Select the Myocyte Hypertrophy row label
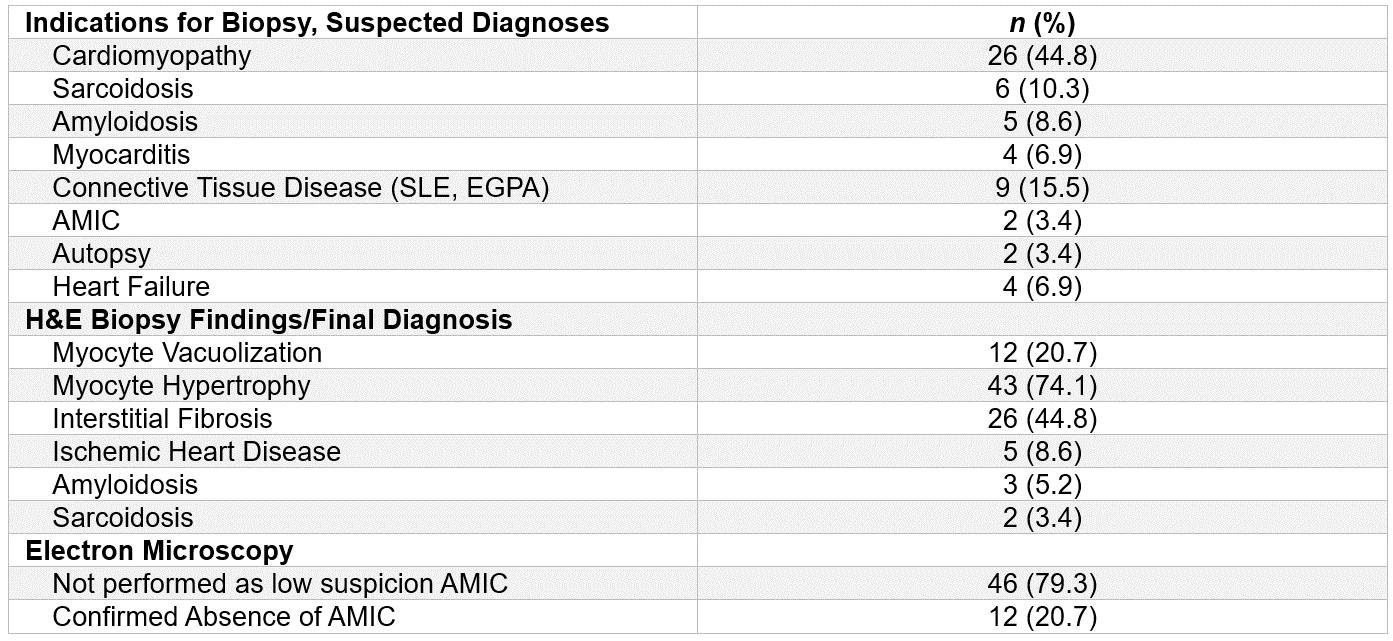This screenshot has height=641, width=1393. pyautogui.click(x=182, y=386)
